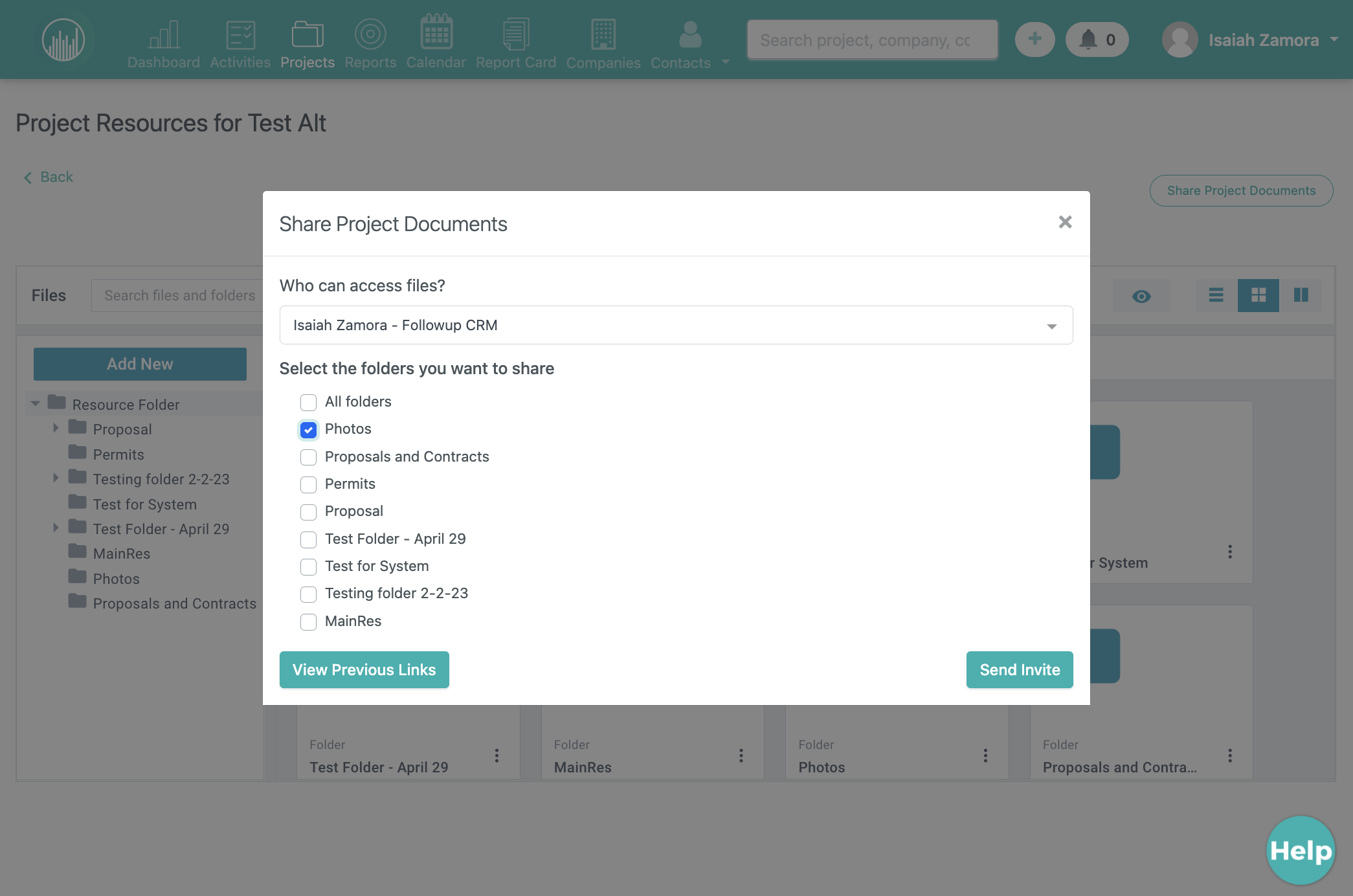Toggle the eye visibility icon

1141,296
